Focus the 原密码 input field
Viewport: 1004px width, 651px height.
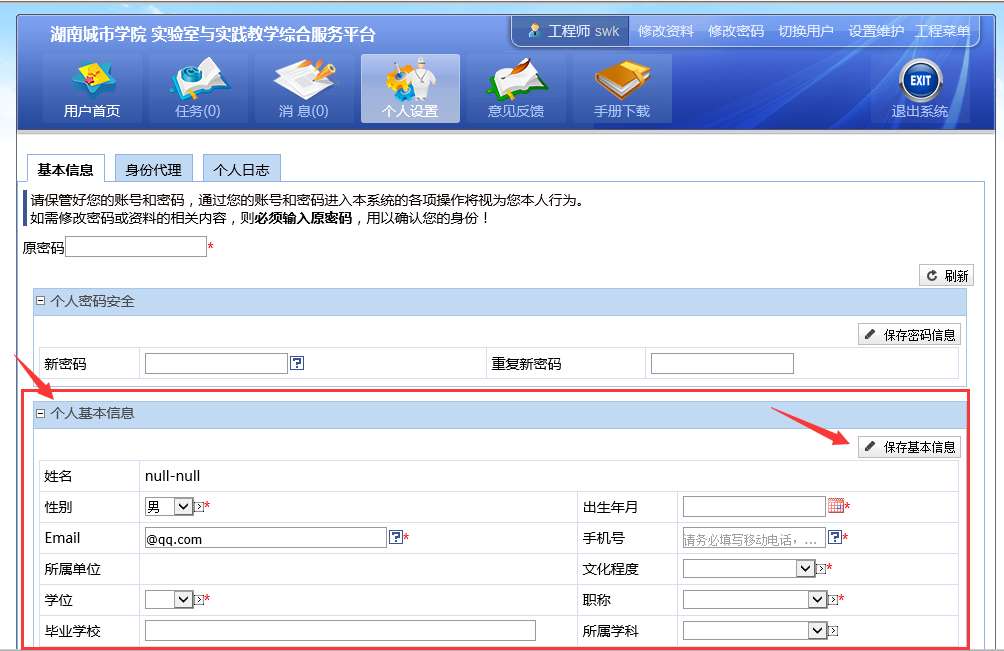(135, 247)
